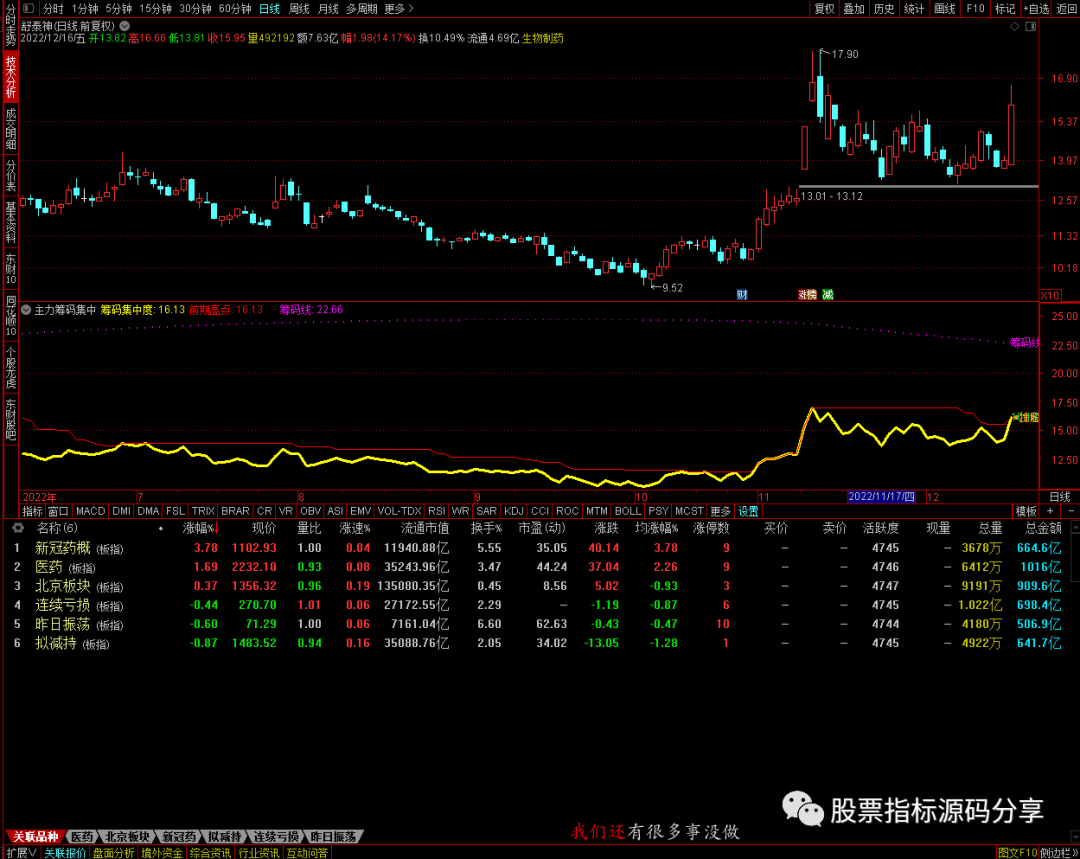Open 互动问答 bottom panel tab
This screenshot has height=859, width=1080.
pyautogui.click(x=307, y=853)
